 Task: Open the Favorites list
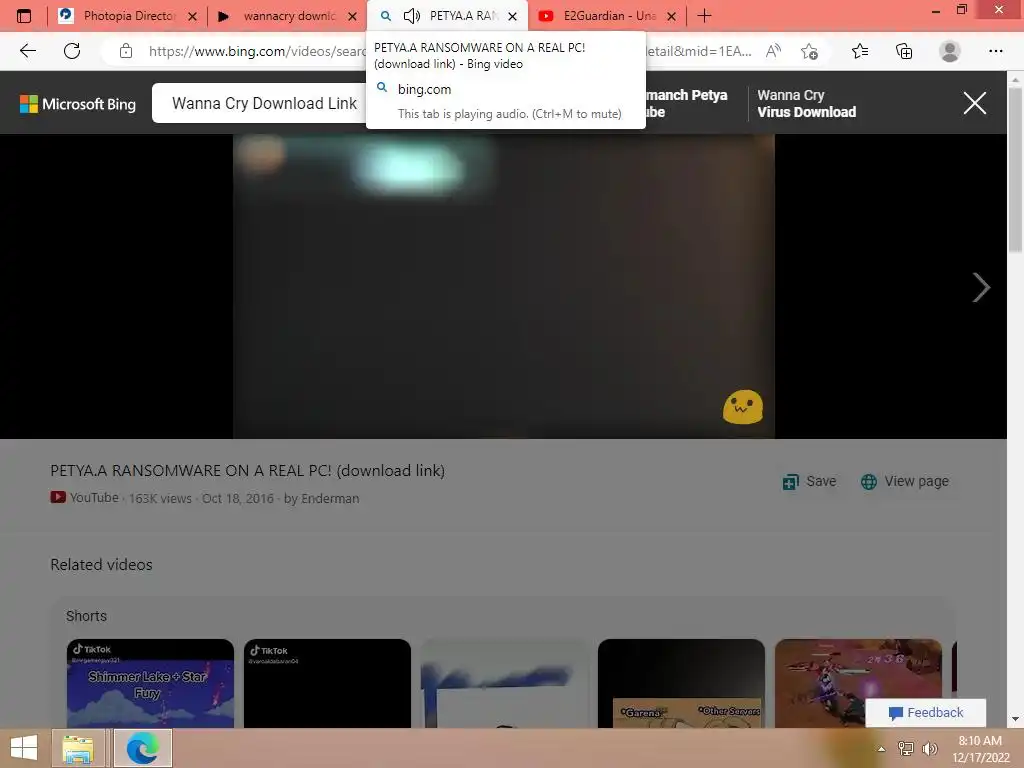pyautogui.click(x=859, y=51)
